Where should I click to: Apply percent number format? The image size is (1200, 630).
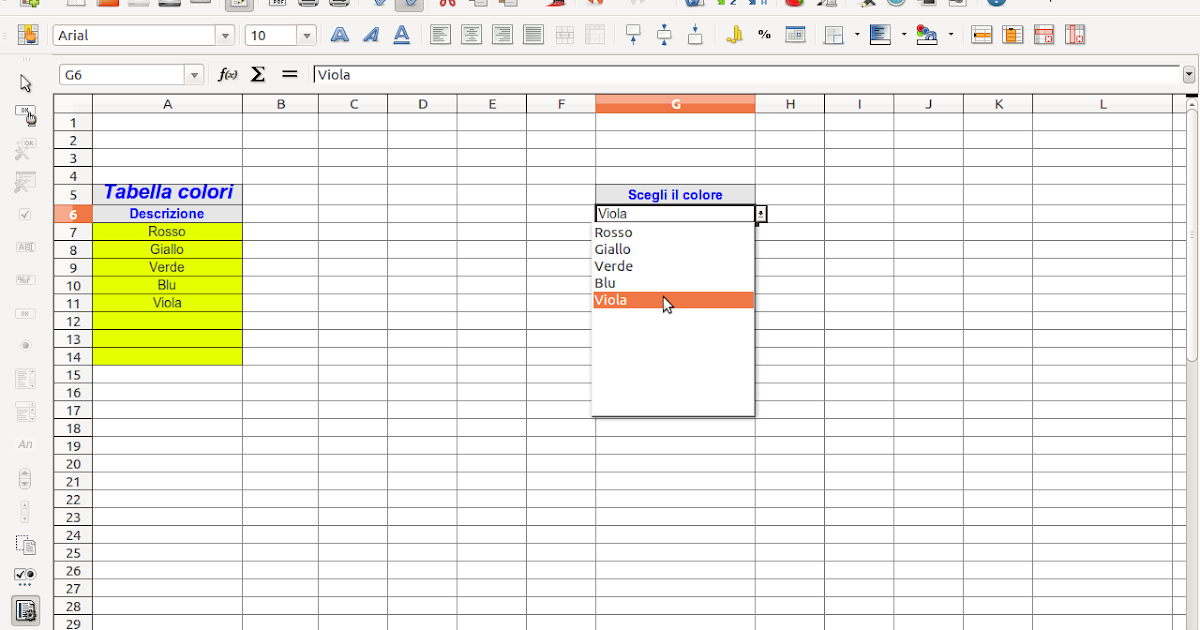point(763,35)
